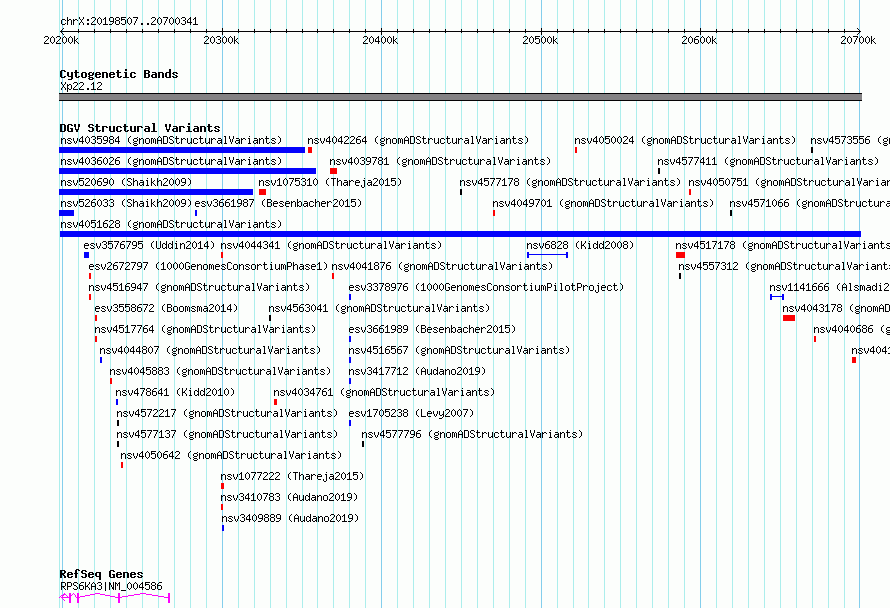The height and width of the screenshot is (608, 890).
Task: Click the chrX:20198507..20700341 coordinate text
Action: tap(129, 22)
